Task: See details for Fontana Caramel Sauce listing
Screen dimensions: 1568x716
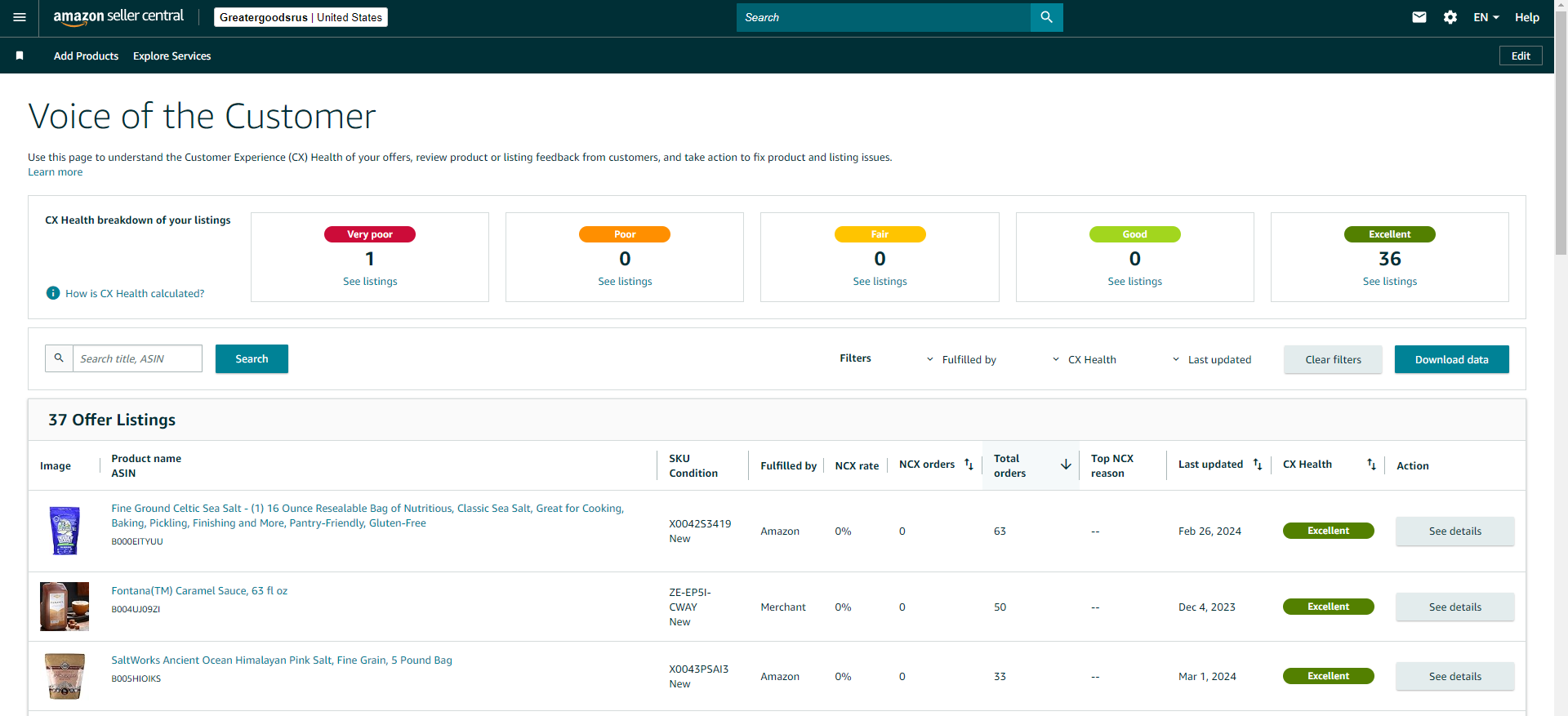Action: pyautogui.click(x=1454, y=607)
